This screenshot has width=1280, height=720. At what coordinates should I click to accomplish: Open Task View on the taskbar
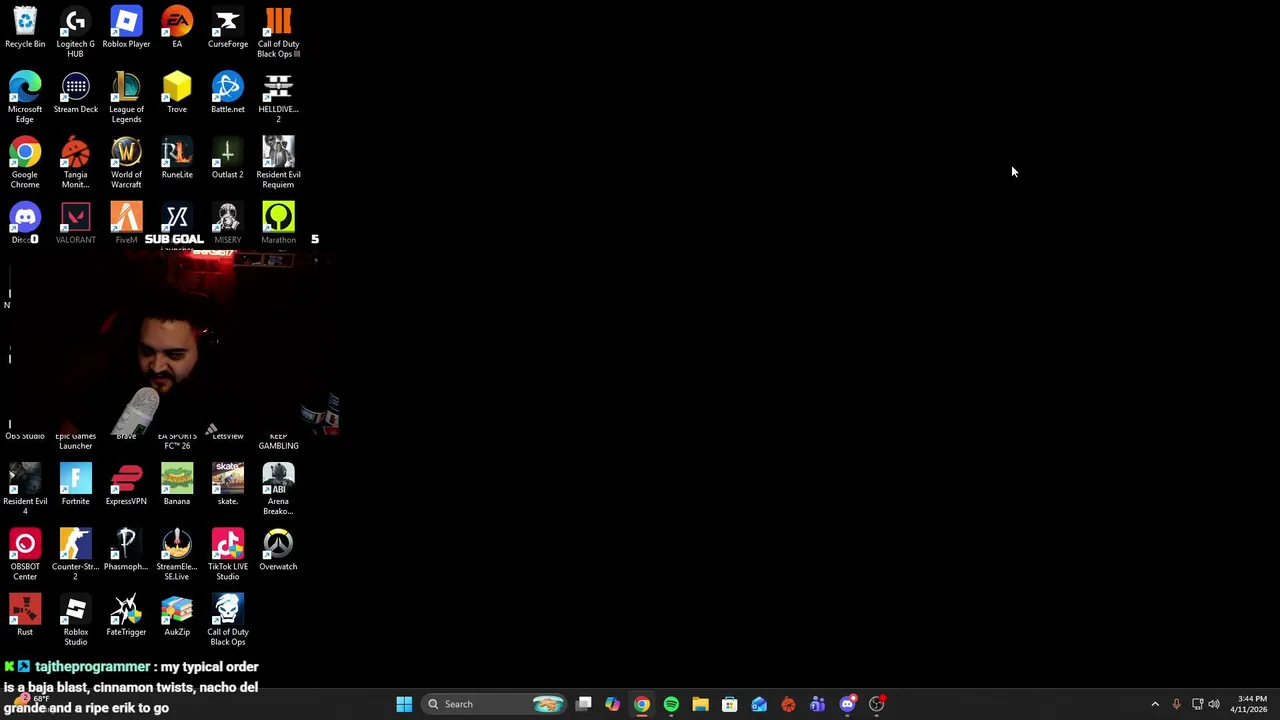[584, 704]
